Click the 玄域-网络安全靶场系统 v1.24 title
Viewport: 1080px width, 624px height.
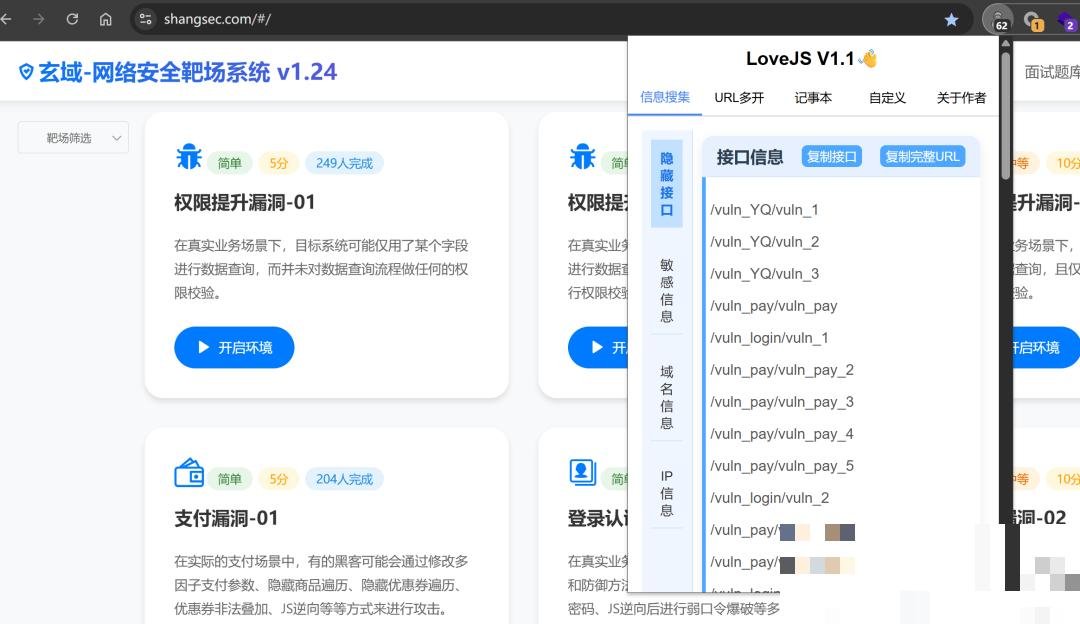(187, 72)
